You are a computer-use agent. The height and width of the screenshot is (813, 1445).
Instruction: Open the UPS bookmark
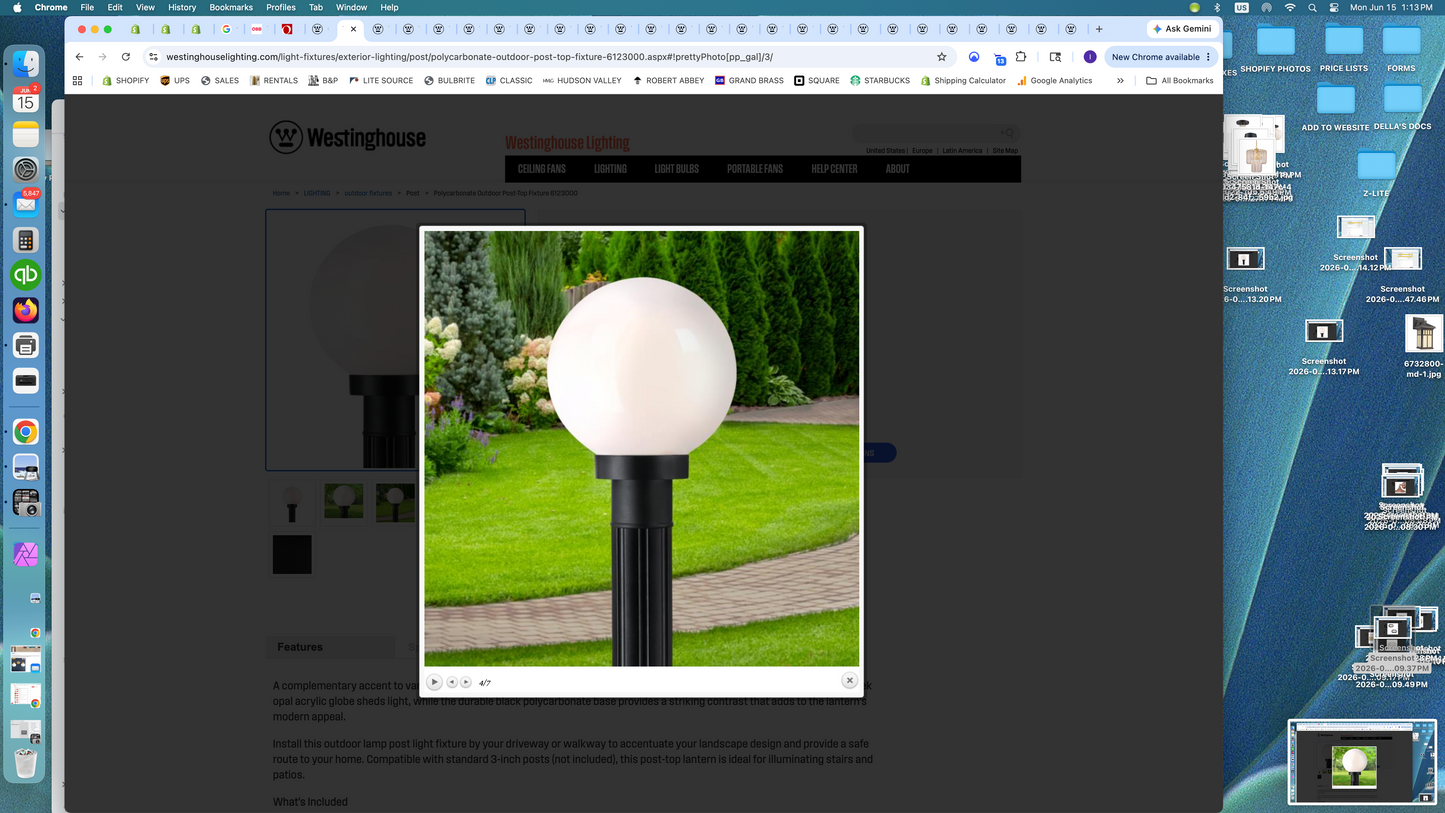tap(174, 80)
